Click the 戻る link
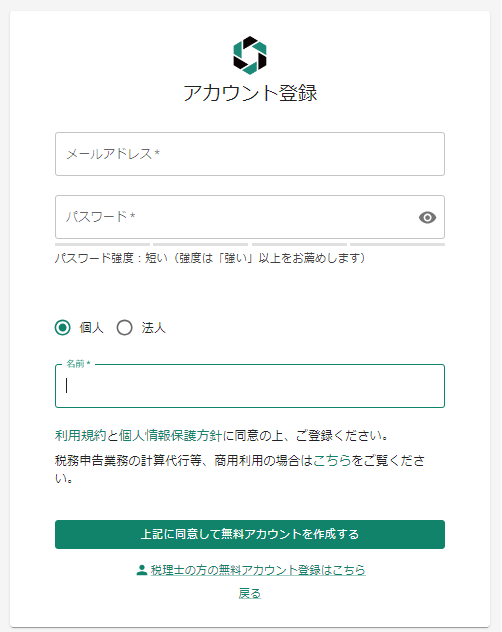The image size is (502, 632). coord(250,593)
